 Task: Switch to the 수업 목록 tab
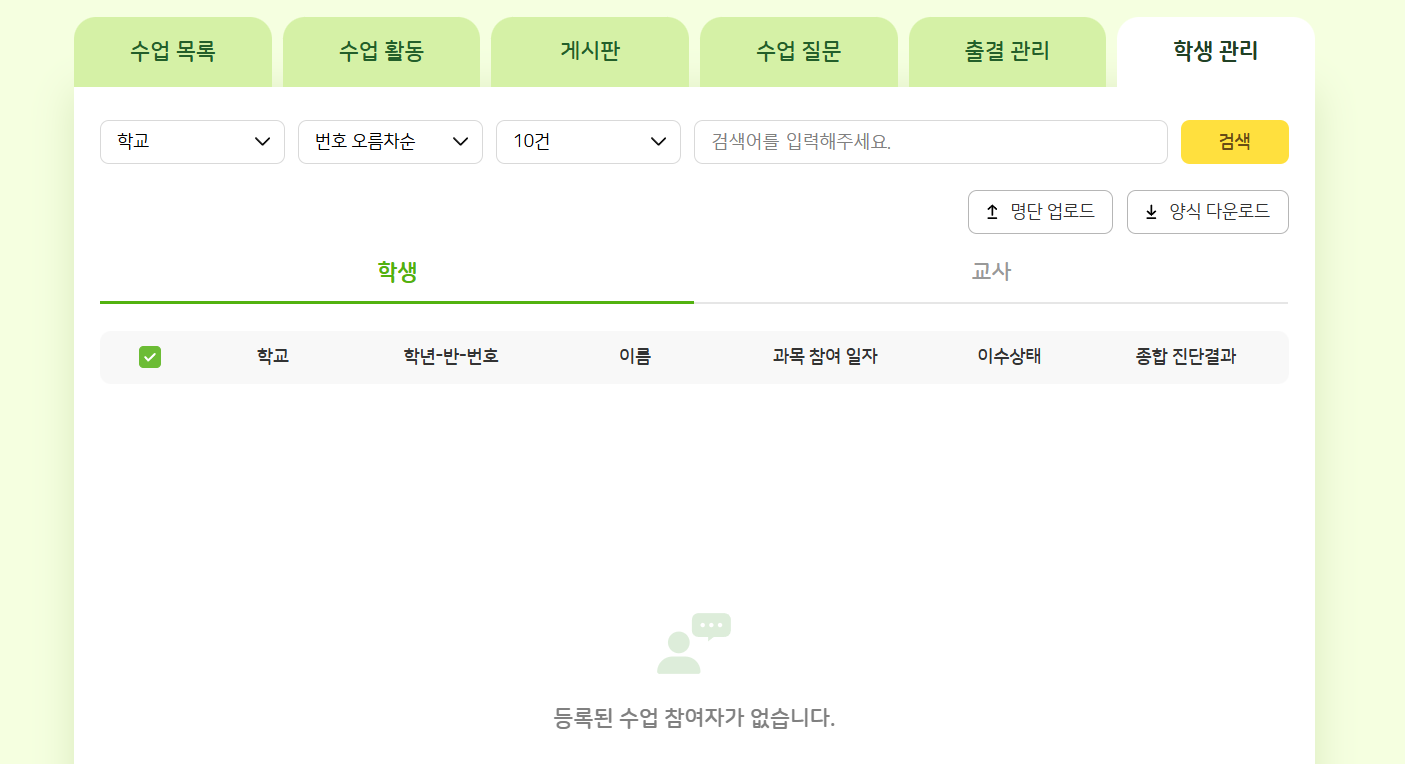tap(173, 52)
